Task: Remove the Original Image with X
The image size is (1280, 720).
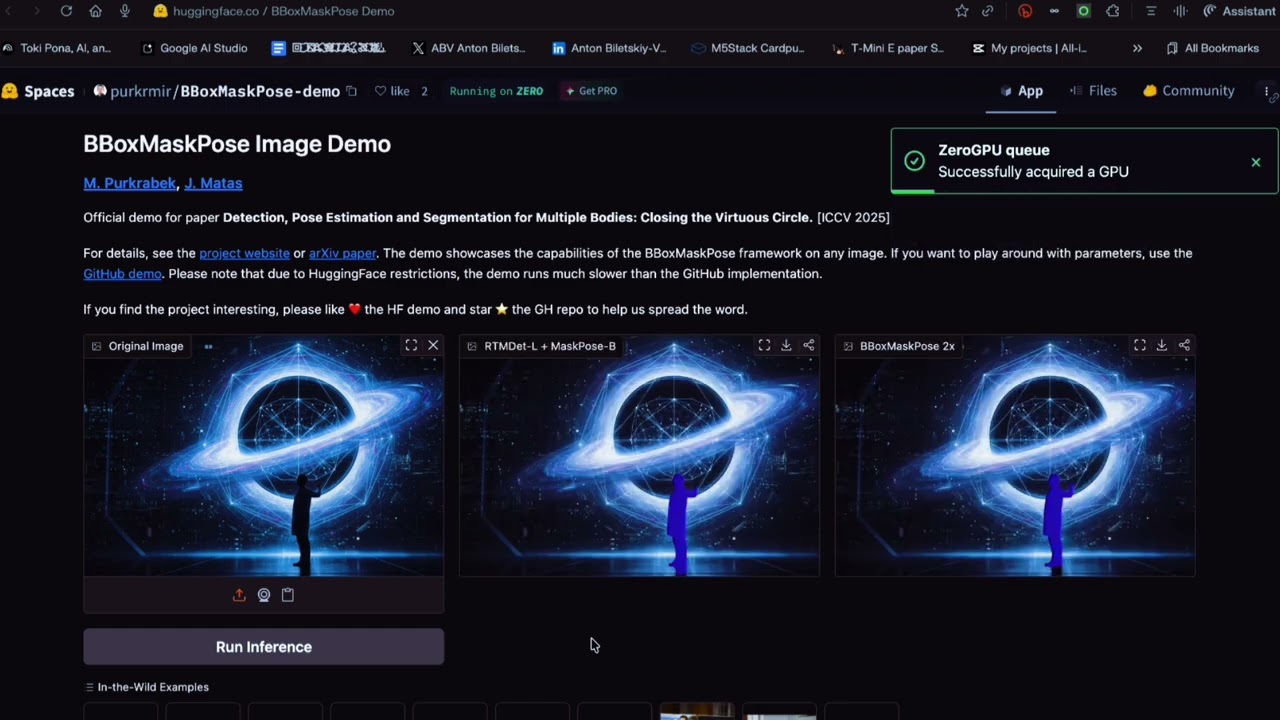Action: [x=433, y=345]
